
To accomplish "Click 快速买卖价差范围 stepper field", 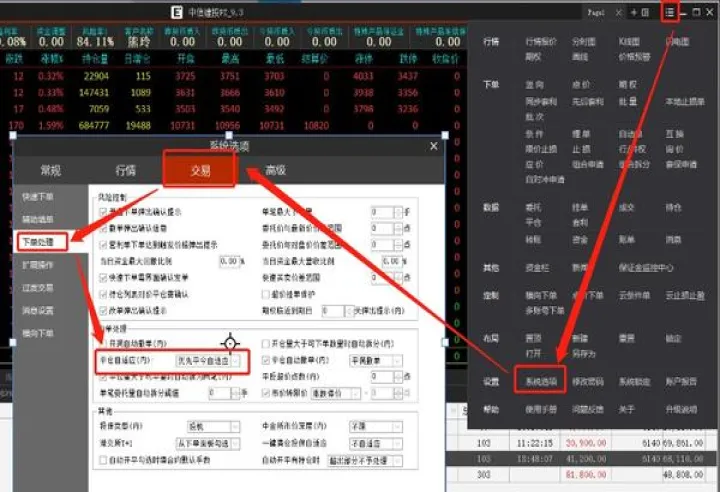I will tap(387, 277).
